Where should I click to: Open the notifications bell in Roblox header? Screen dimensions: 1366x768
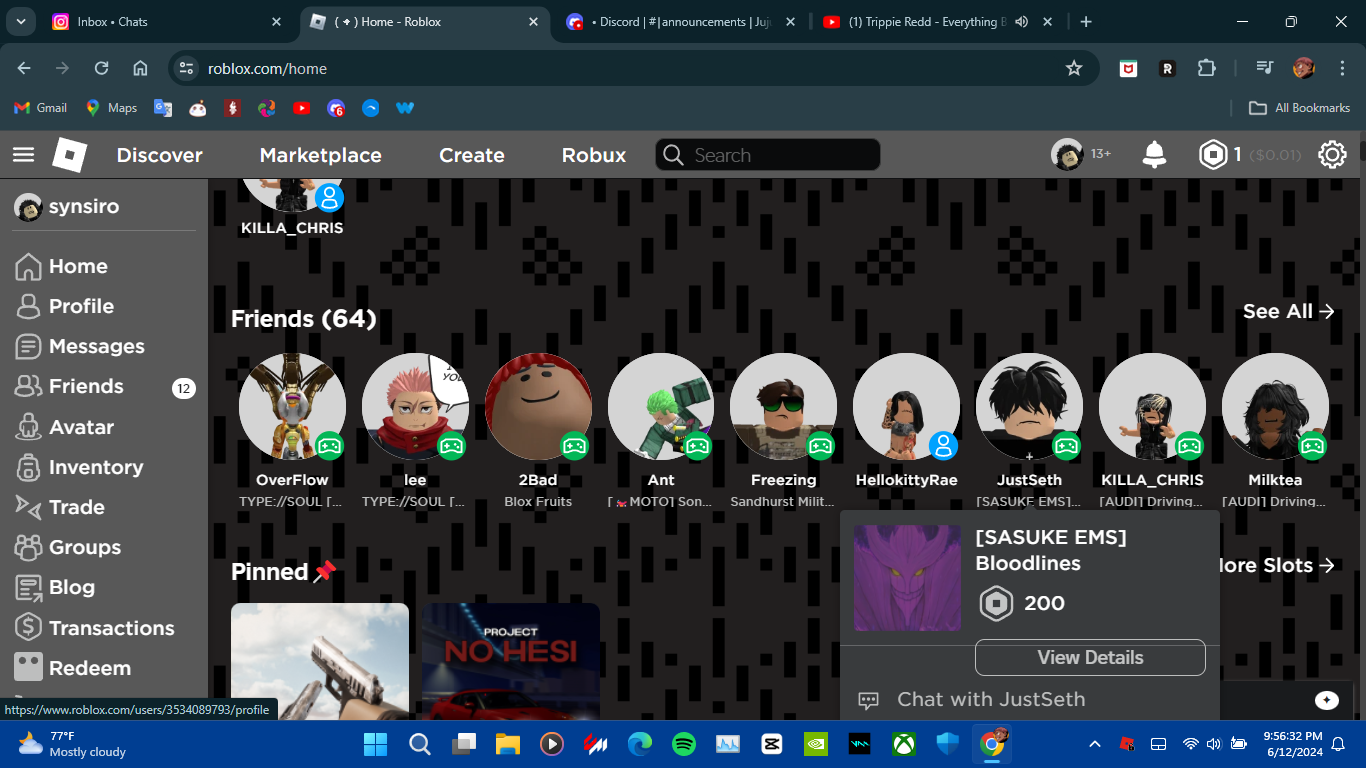point(1154,155)
